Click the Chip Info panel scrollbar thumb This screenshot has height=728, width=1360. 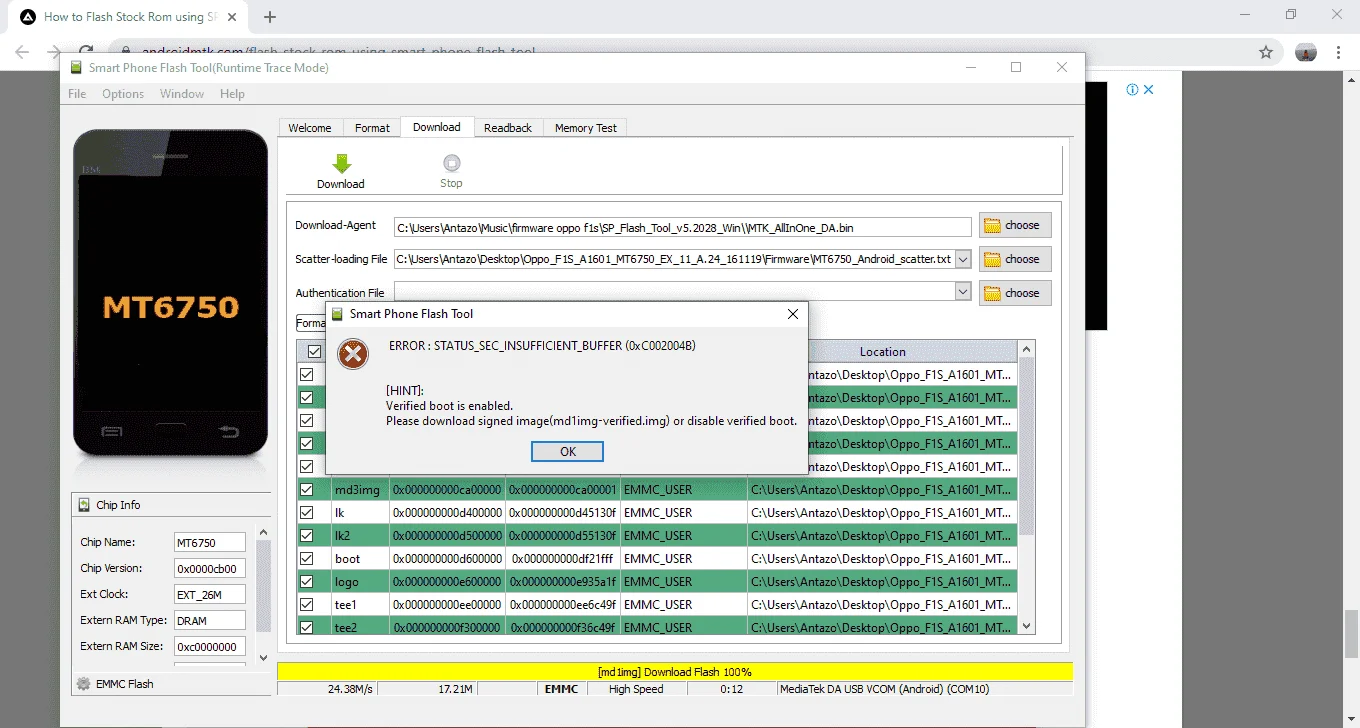pos(264,586)
